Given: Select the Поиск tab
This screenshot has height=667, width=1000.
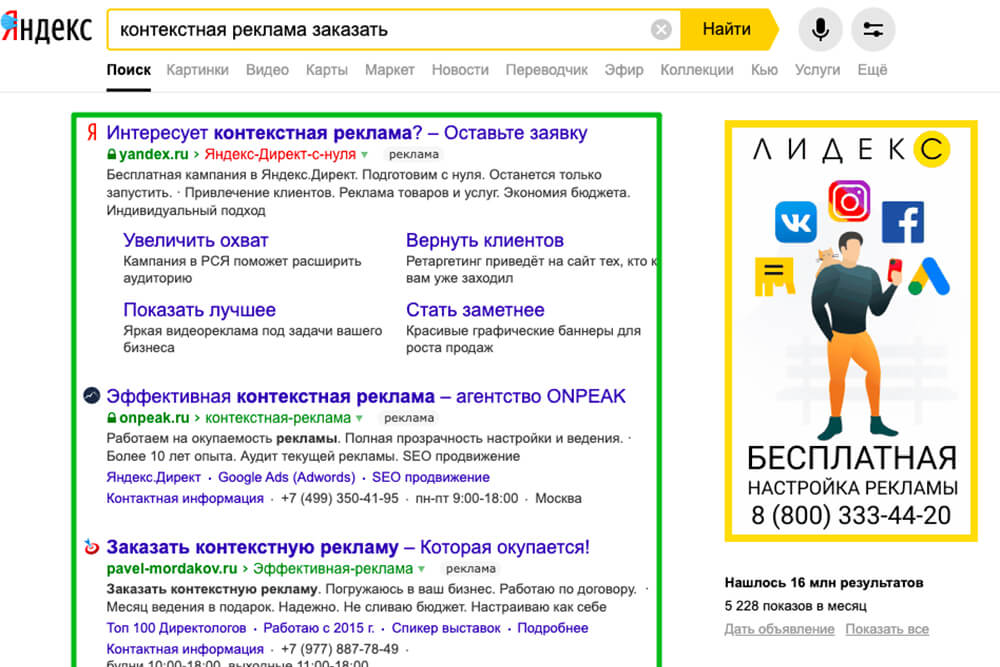Looking at the screenshot, I should coord(129,70).
